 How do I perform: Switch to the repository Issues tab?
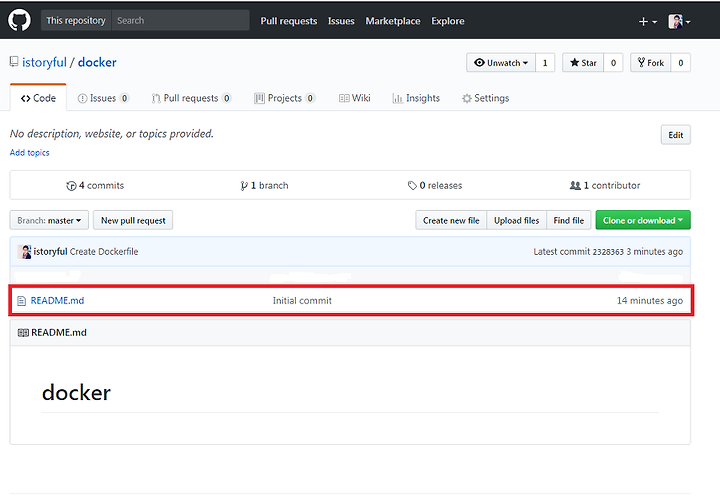tap(103, 98)
